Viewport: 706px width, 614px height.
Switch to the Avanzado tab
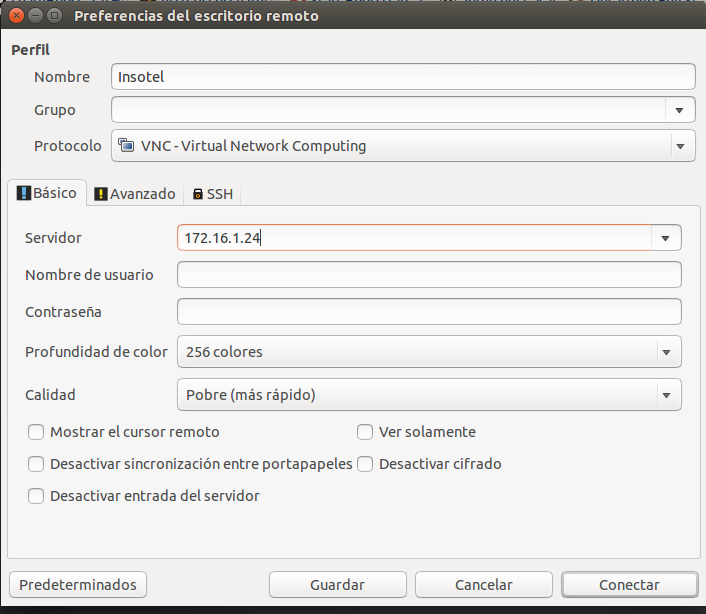click(135, 194)
